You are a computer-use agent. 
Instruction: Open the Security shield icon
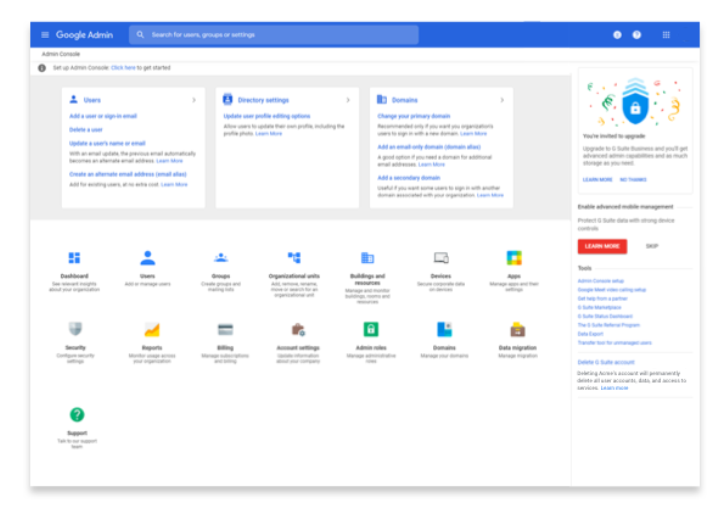(x=74, y=329)
